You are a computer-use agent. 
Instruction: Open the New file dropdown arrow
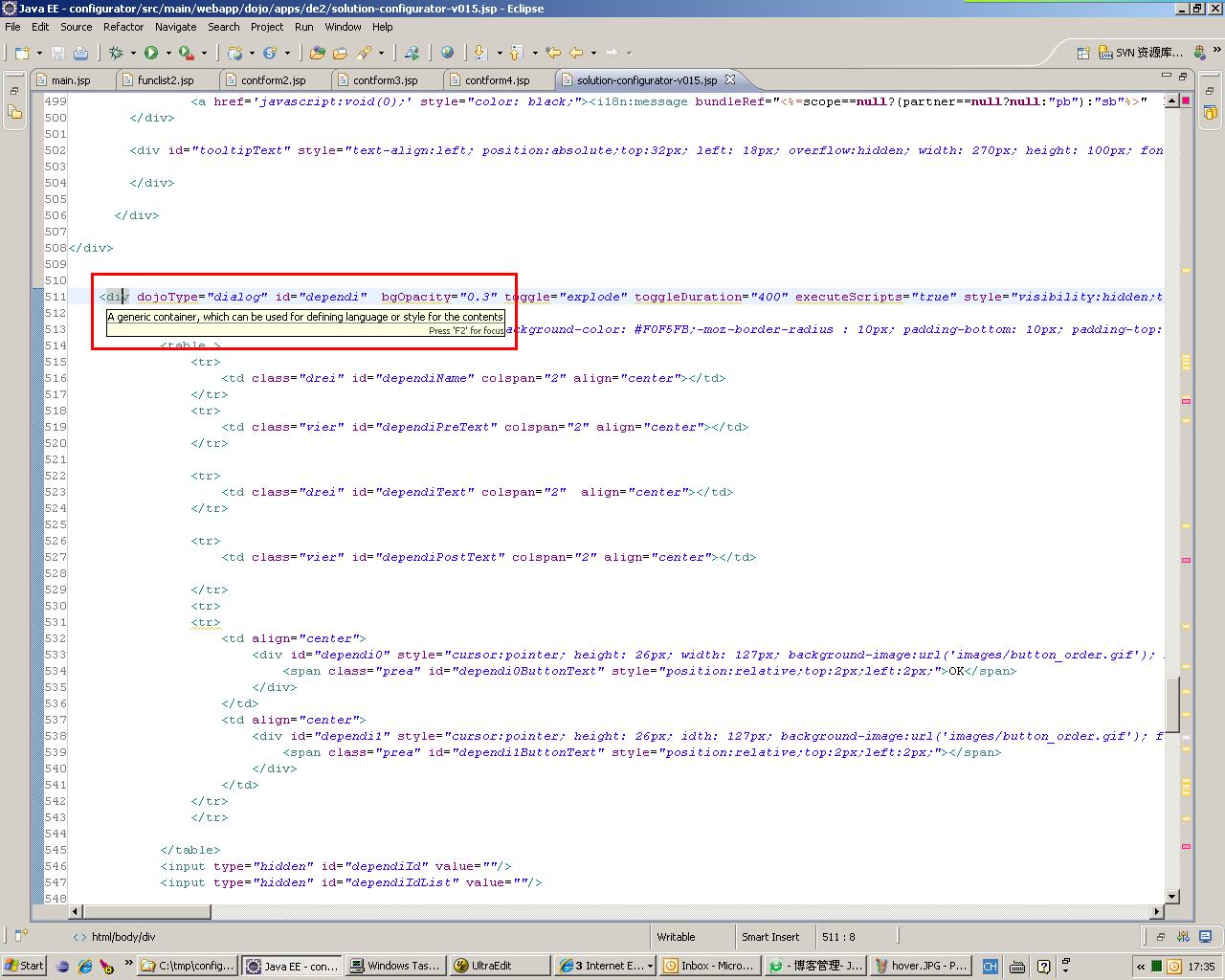pos(37,54)
